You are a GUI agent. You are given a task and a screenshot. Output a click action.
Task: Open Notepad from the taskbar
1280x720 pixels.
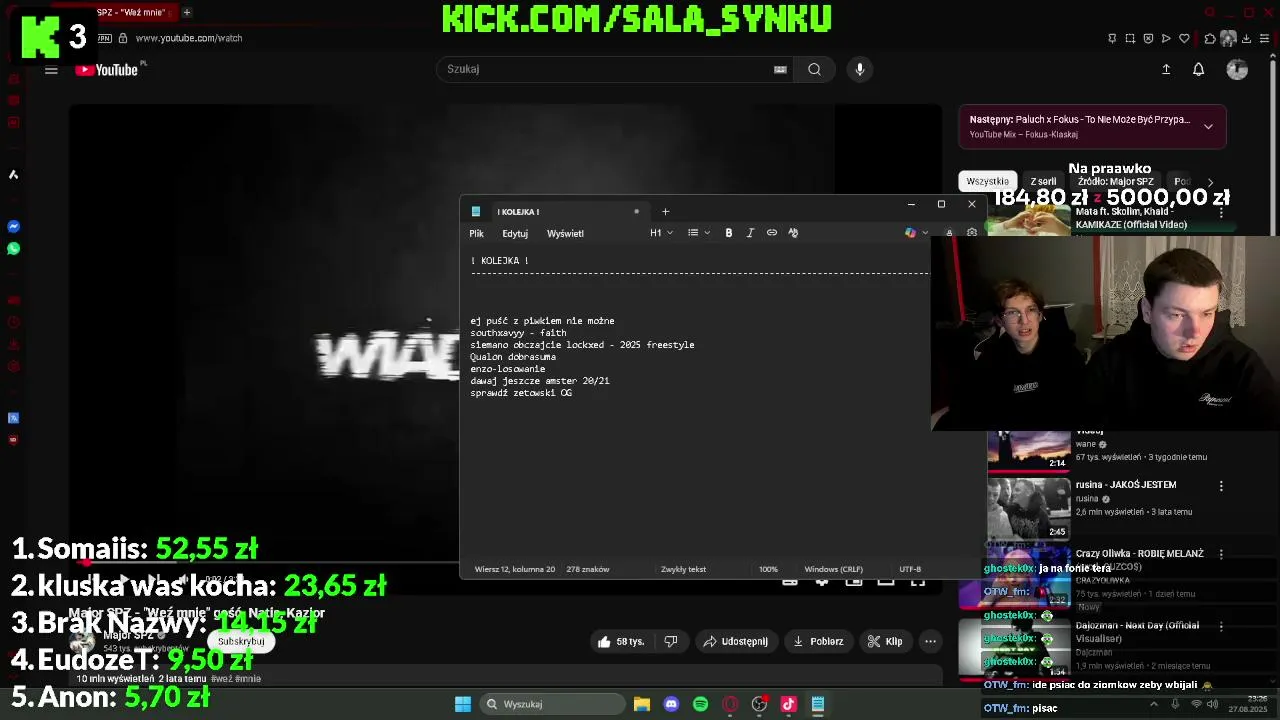click(817, 704)
